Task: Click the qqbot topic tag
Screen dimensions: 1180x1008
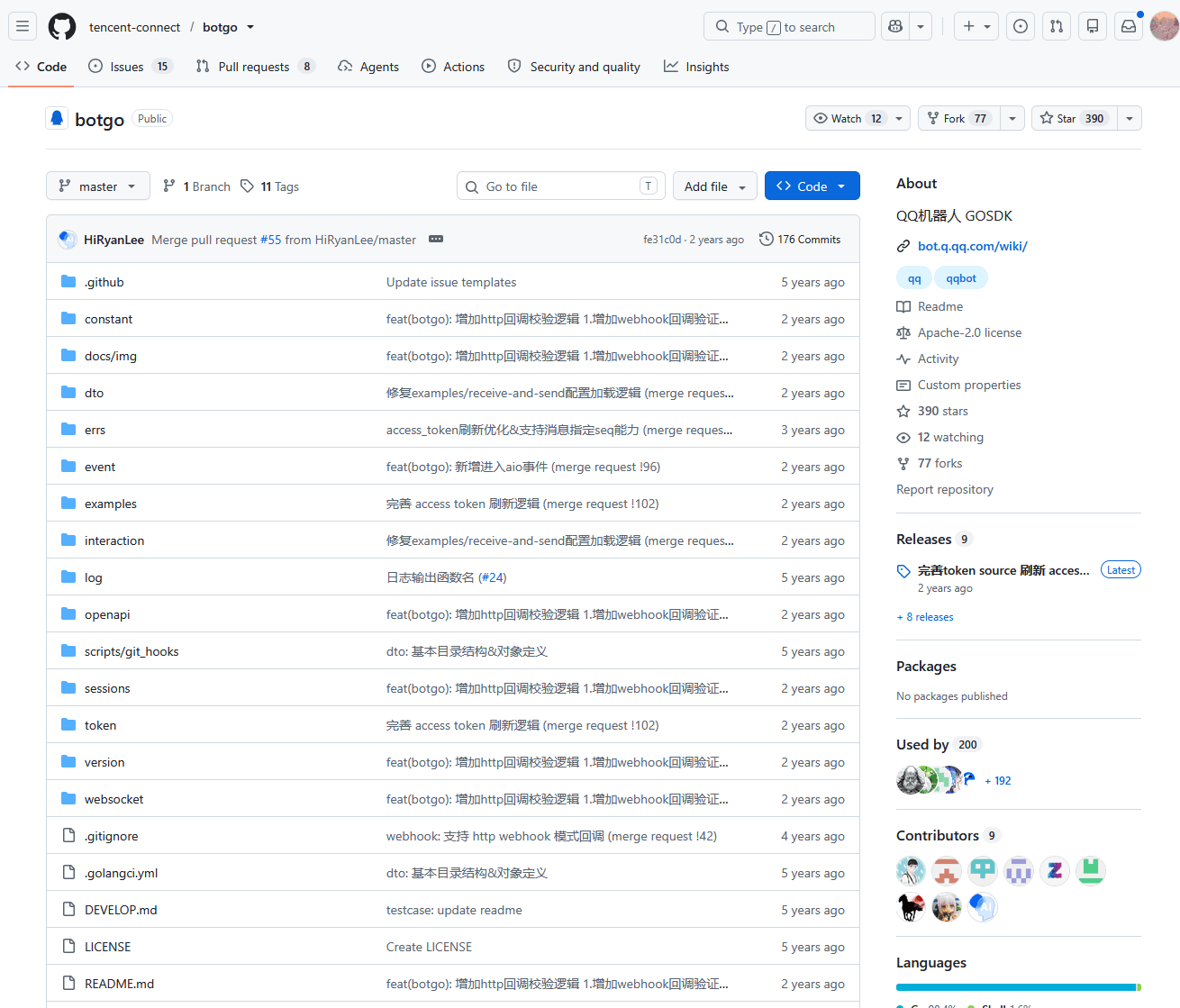Action: point(961,278)
